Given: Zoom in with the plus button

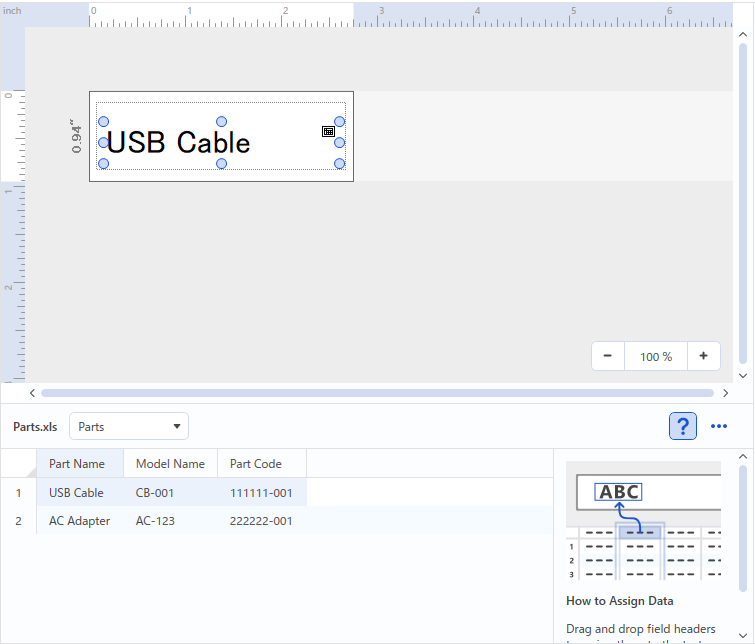Looking at the screenshot, I should coord(703,356).
